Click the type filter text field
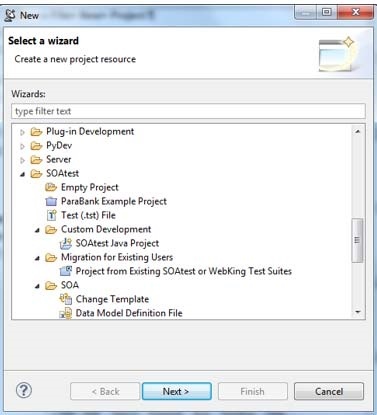 (x=188, y=111)
